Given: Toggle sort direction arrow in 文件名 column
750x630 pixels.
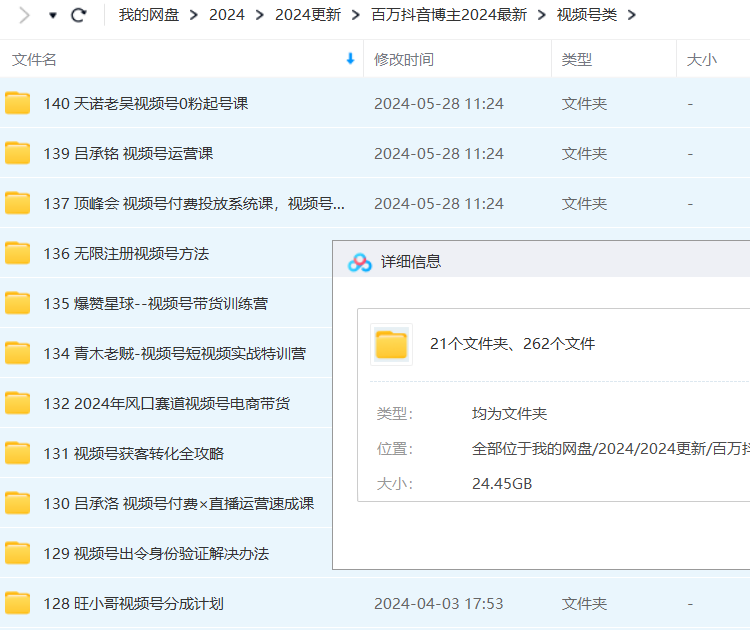Looking at the screenshot, I should click(350, 59).
